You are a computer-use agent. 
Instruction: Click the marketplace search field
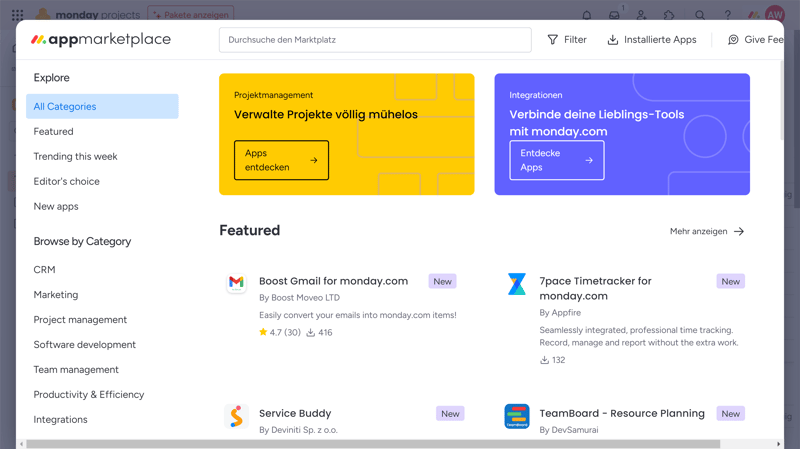375,40
